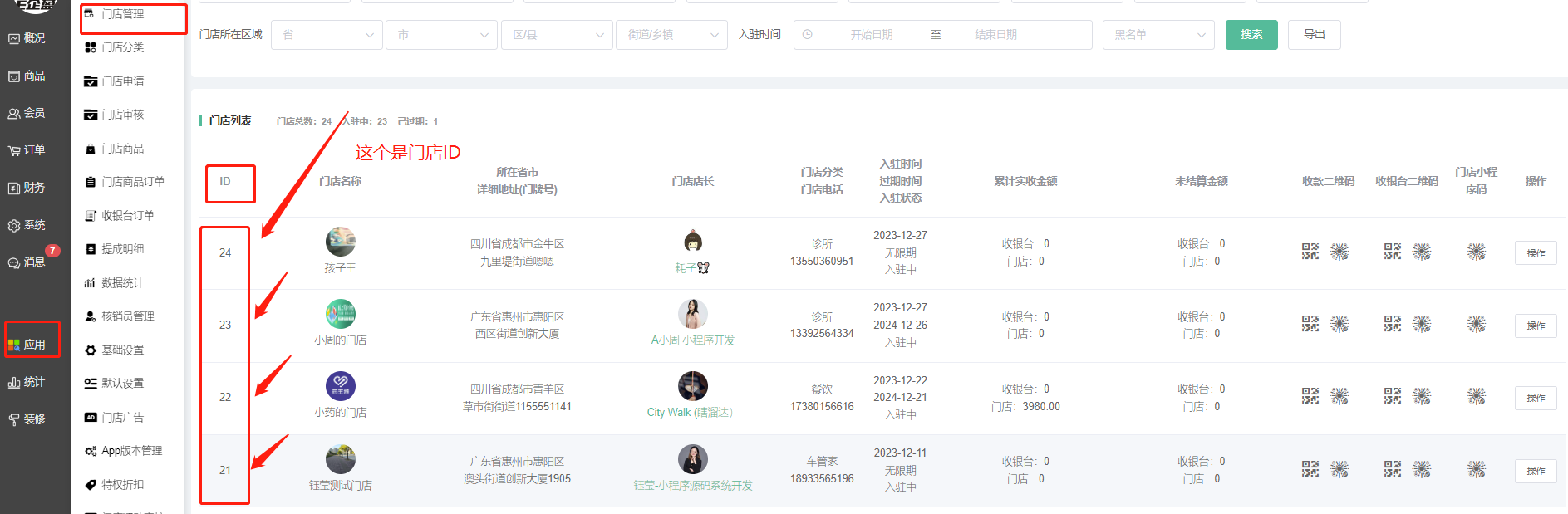Go to 门店审核 in the submenu
The width and height of the screenshot is (1568, 514).
pos(122,115)
